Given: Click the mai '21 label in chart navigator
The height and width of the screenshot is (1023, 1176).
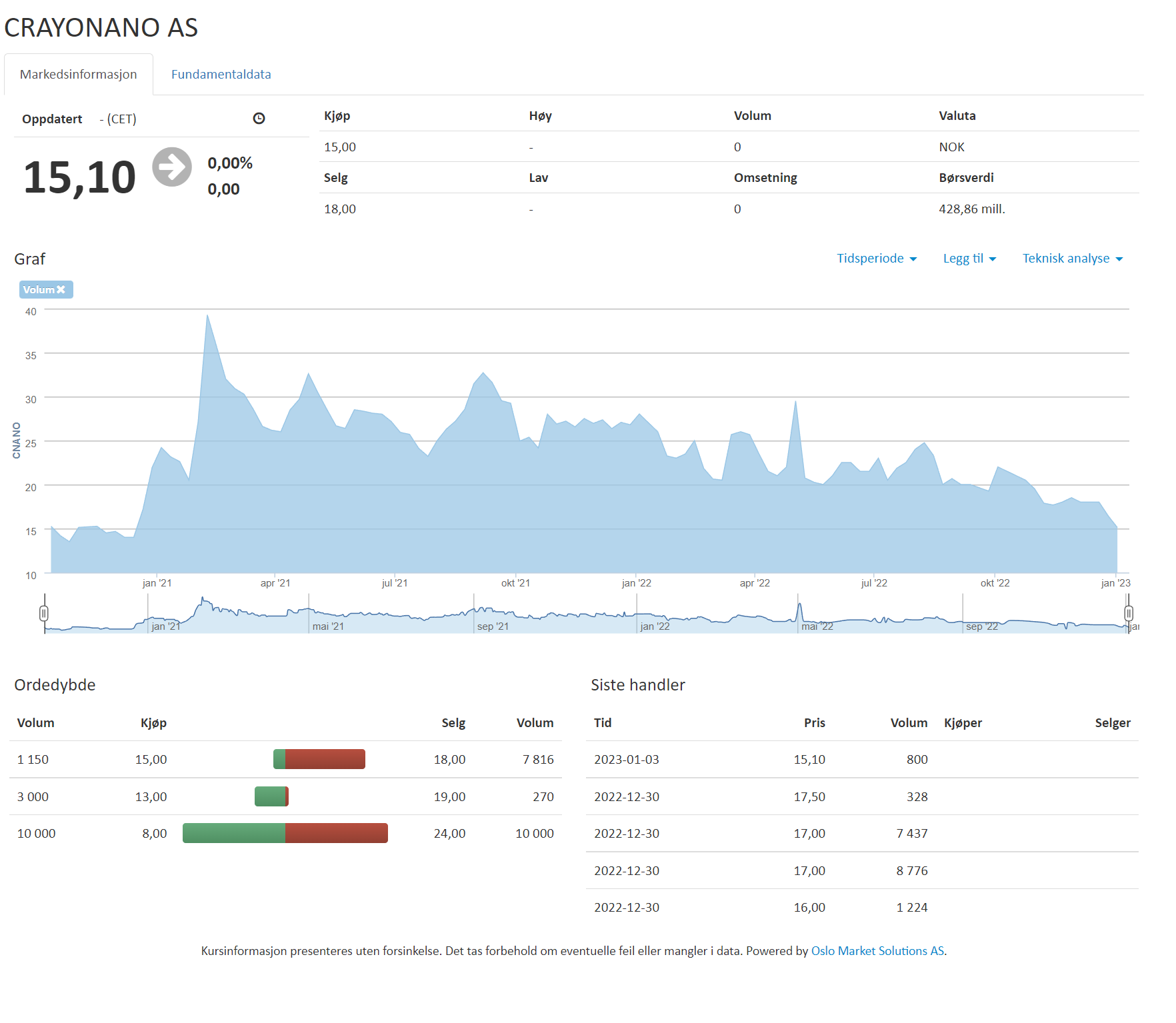Looking at the screenshot, I should click(328, 626).
